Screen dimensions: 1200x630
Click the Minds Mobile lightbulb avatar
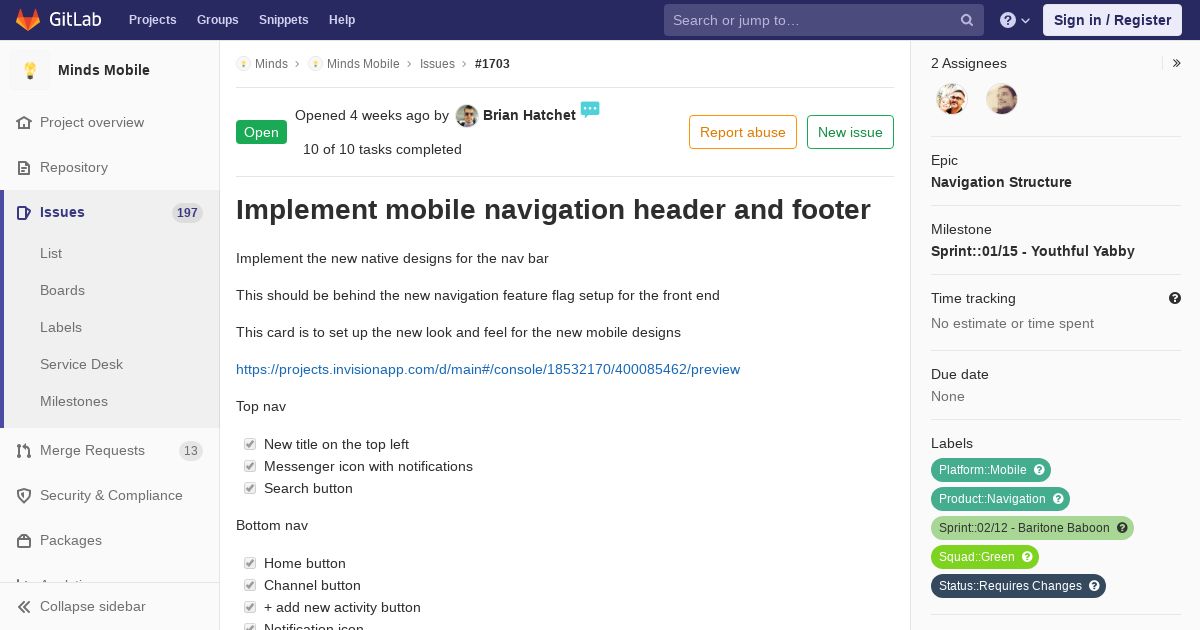click(30, 70)
